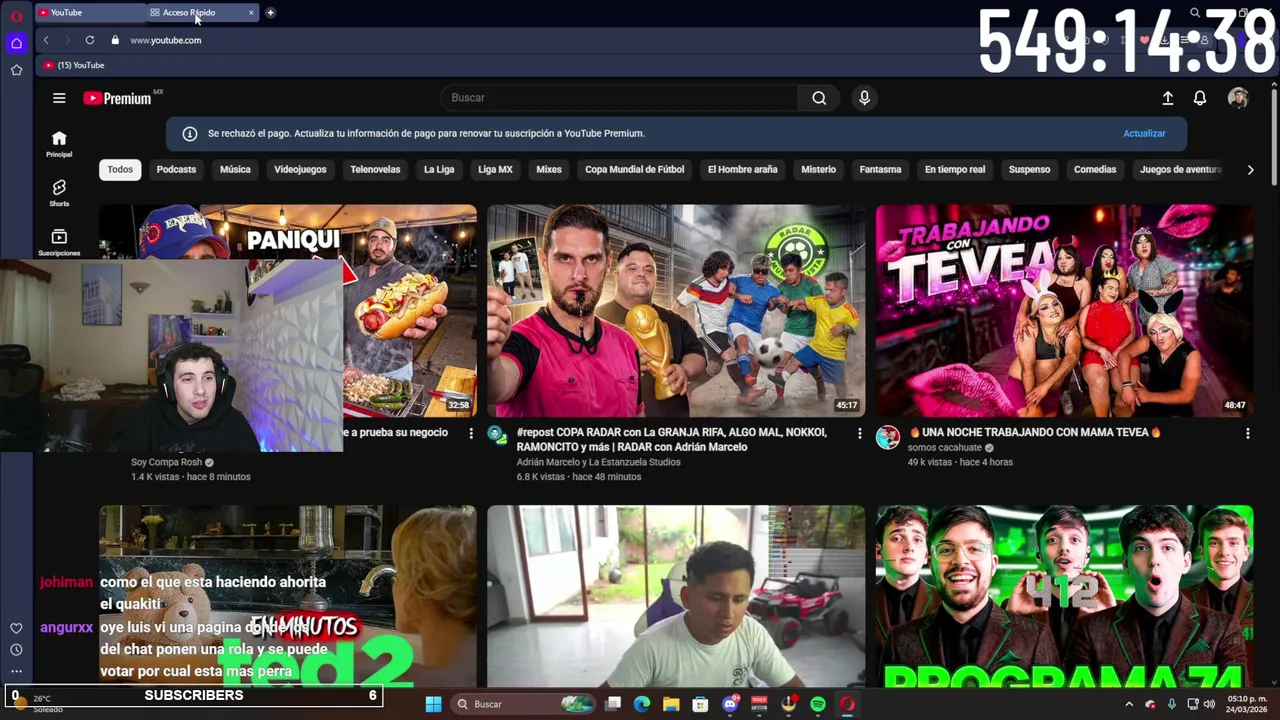Open the Opera sidebar heart icon
This screenshot has height=720, width=1280.
pos(16,628)
